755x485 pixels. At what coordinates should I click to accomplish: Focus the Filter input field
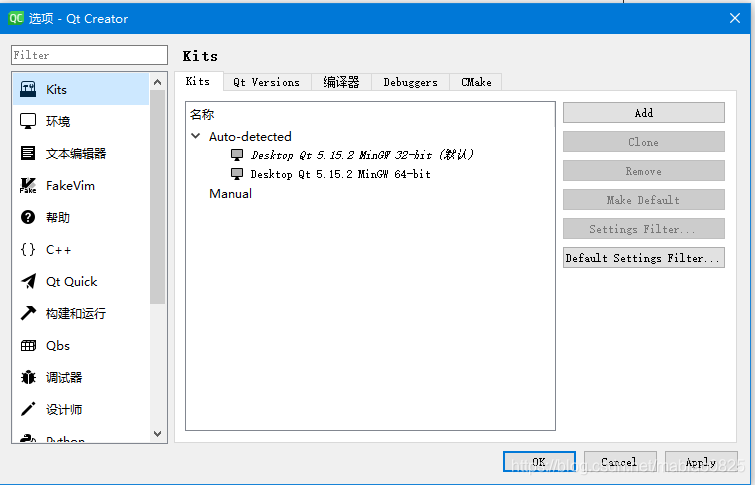[x=90, y=55]
